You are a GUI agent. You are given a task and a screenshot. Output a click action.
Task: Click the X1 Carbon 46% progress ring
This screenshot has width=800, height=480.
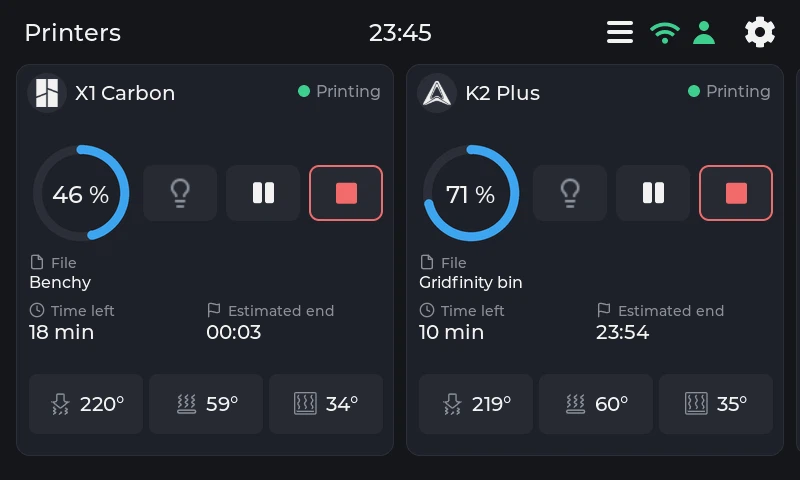(81, 193)
